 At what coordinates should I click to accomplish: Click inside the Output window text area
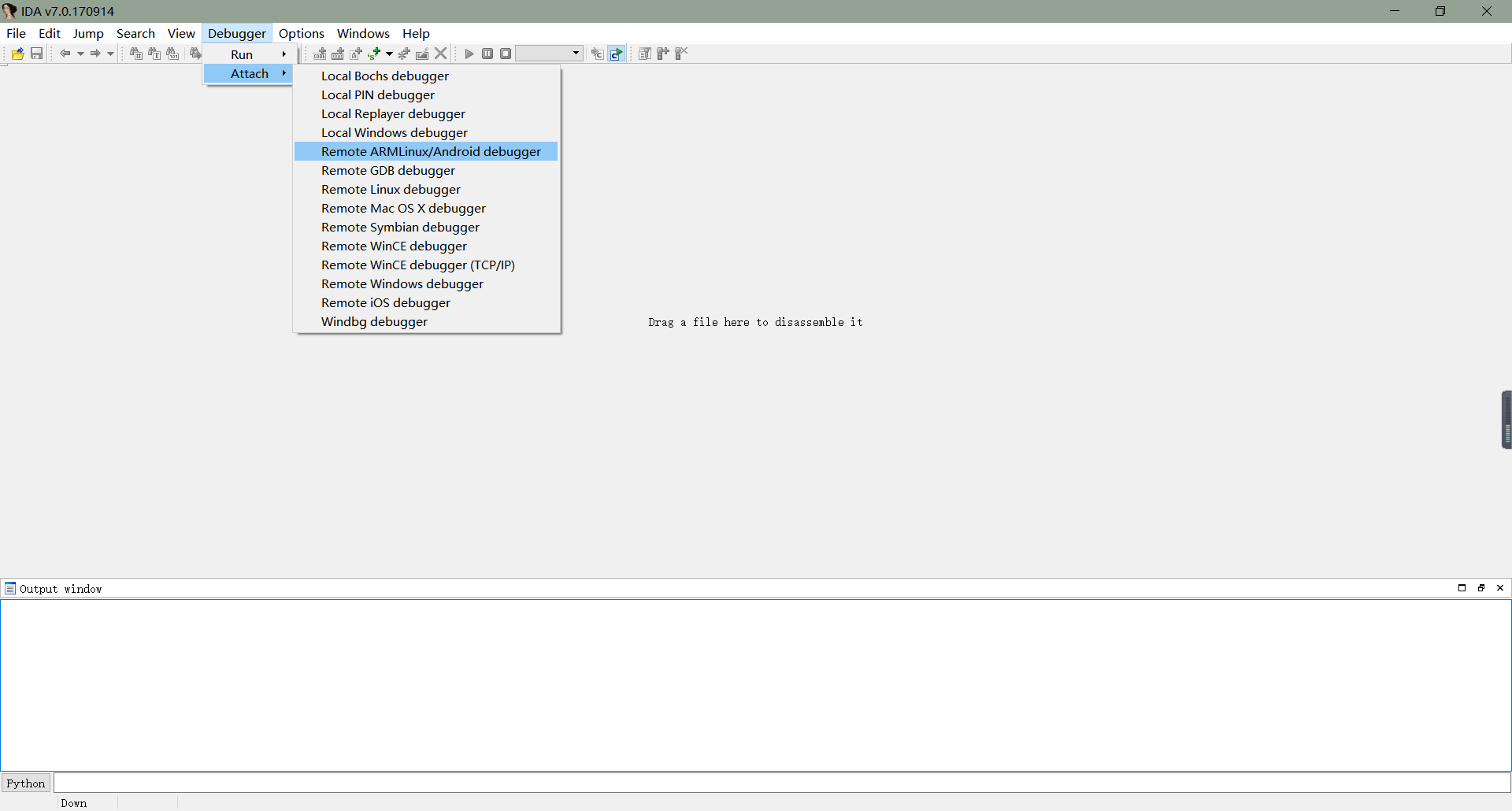point(756,685)
